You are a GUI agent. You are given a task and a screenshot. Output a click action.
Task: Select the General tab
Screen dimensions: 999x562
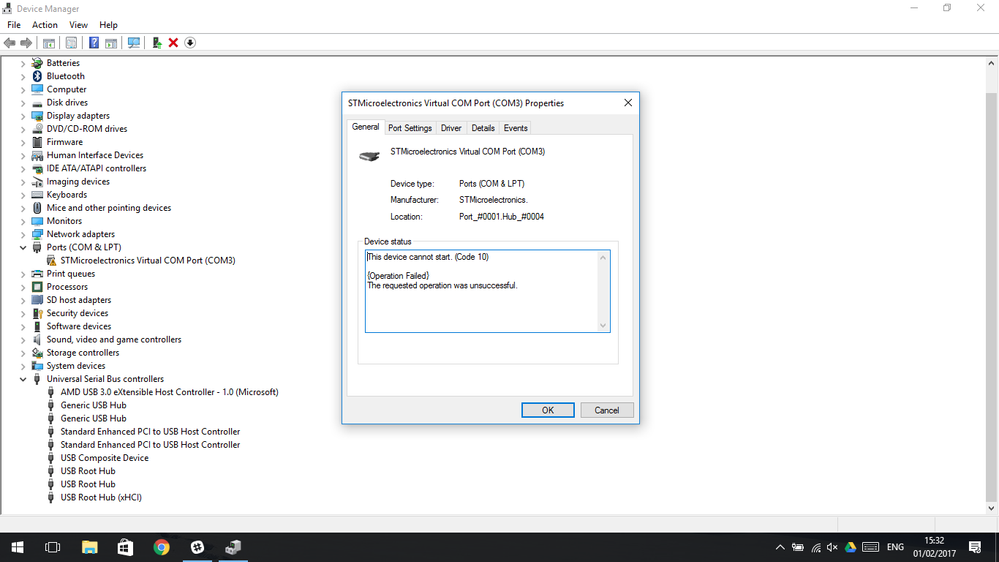pyautogui.click(x=365, y=127)
